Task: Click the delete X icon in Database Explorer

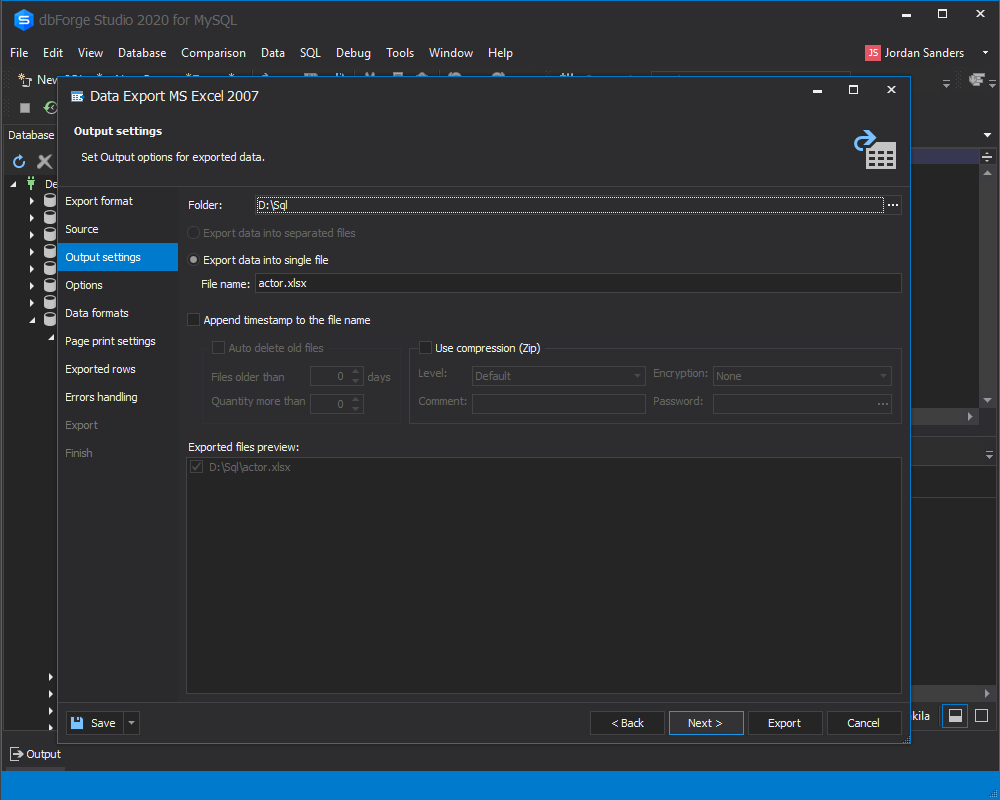Action: [x=45, y=161]
